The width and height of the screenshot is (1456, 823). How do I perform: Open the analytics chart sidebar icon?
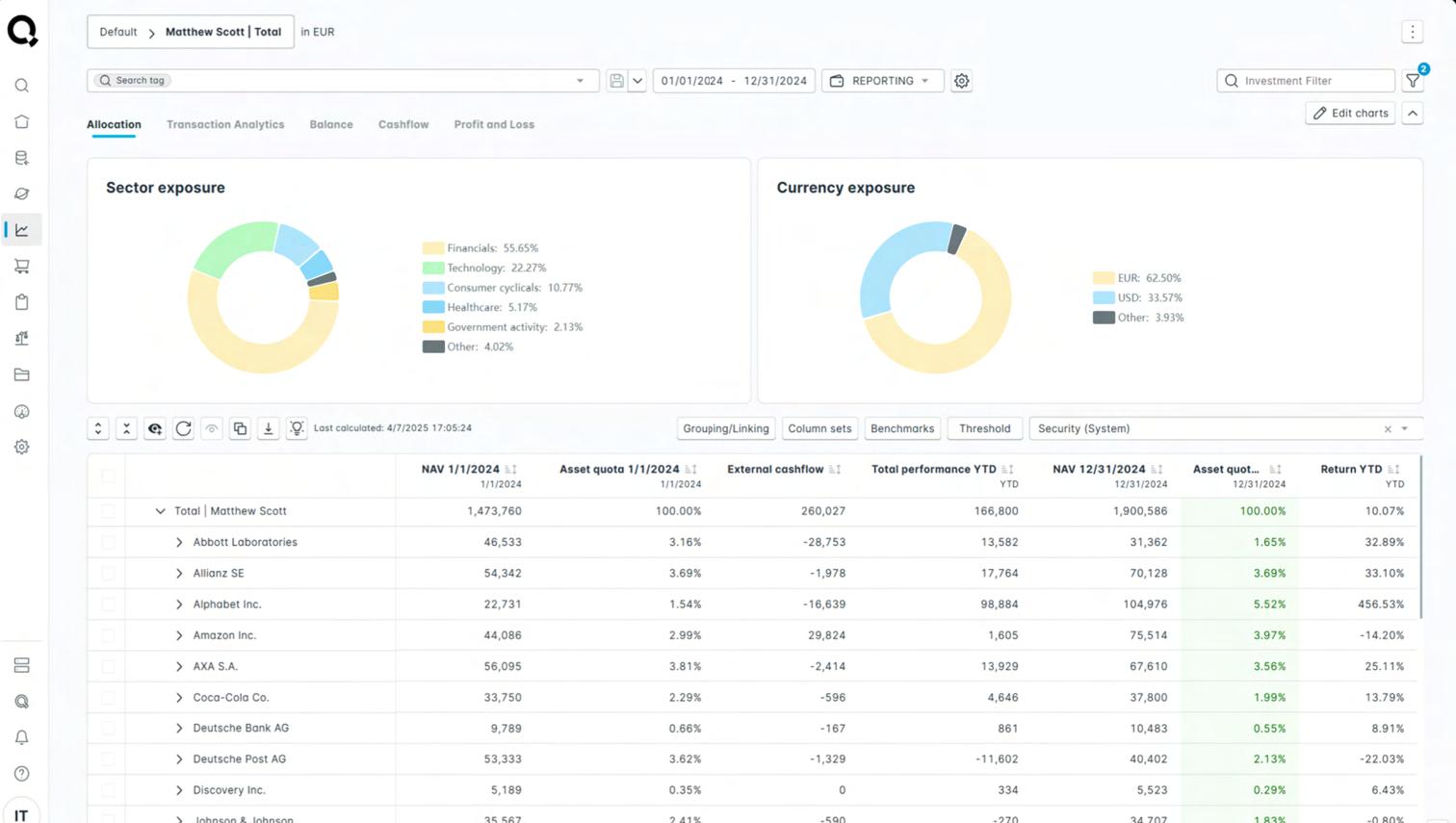(21, 230)
